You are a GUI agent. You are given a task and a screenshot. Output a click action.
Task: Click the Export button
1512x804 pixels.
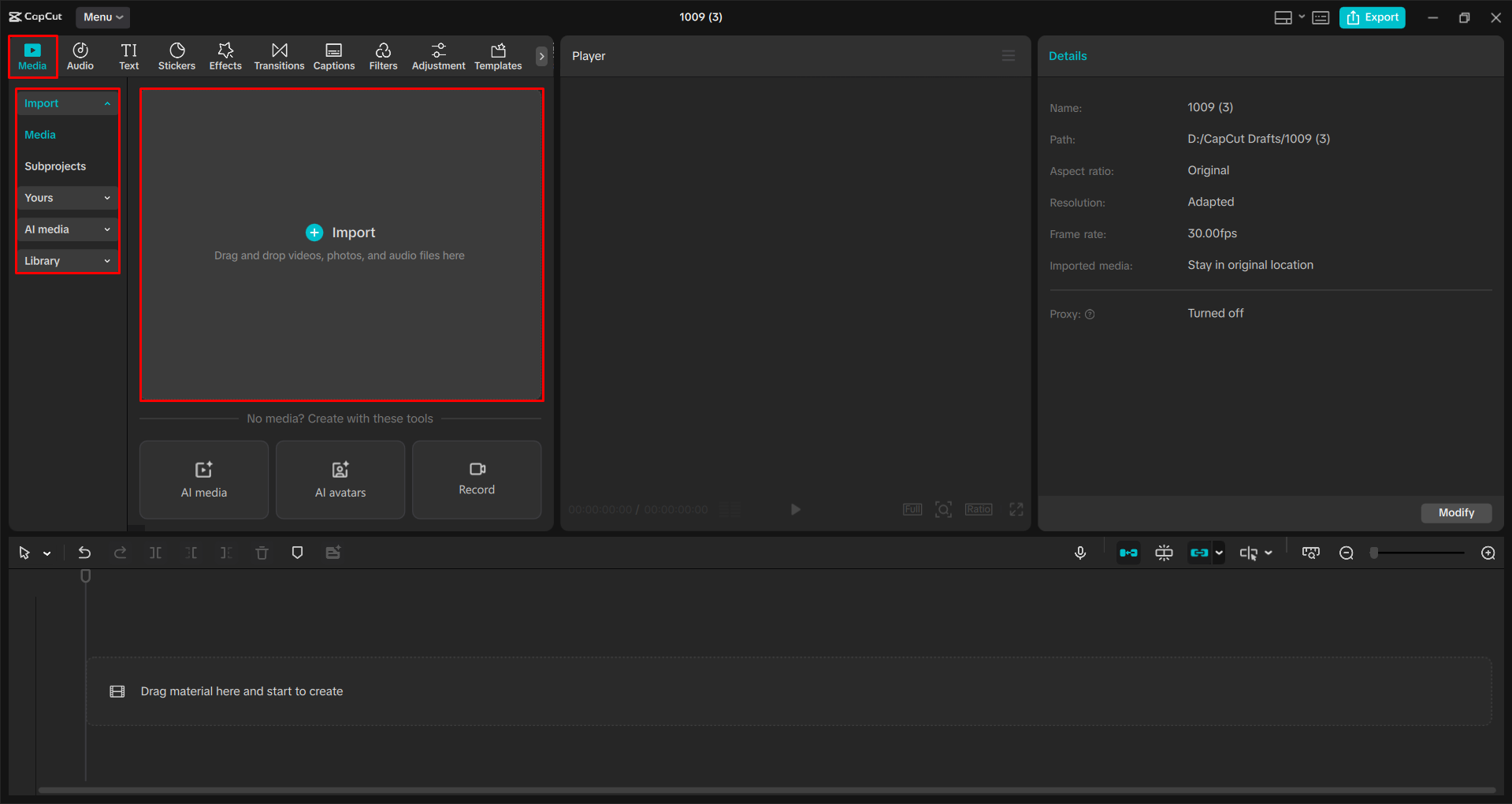coord(1372,17)
